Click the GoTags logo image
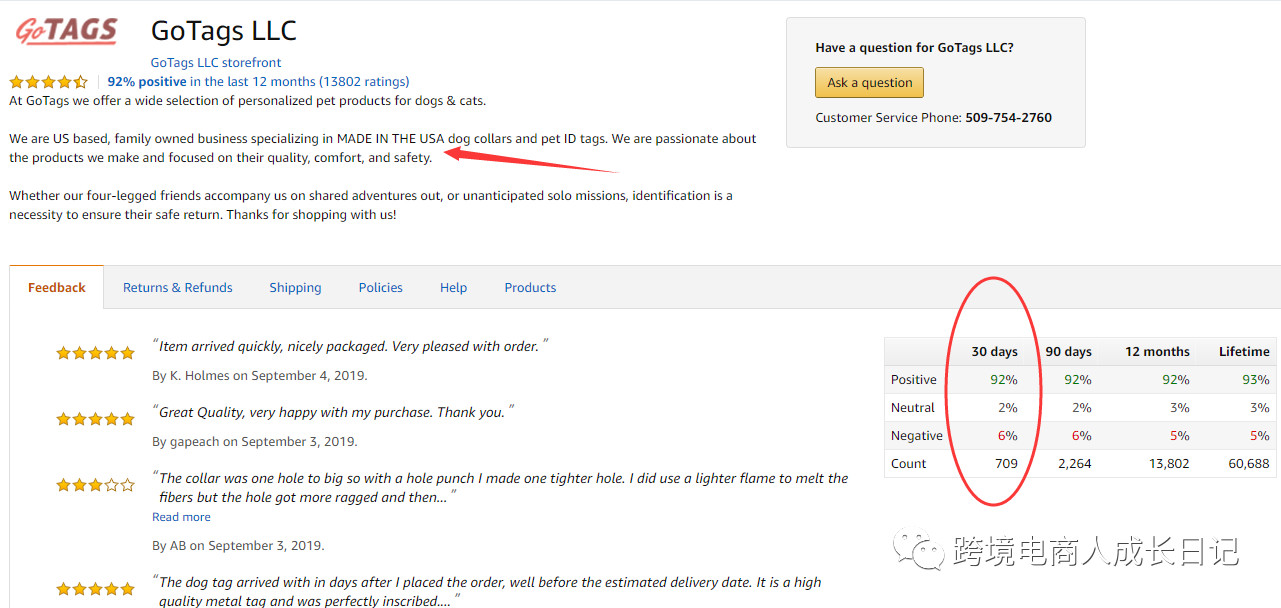The image size is (1281, 608). pyautogui.click(x=66, y=30)
